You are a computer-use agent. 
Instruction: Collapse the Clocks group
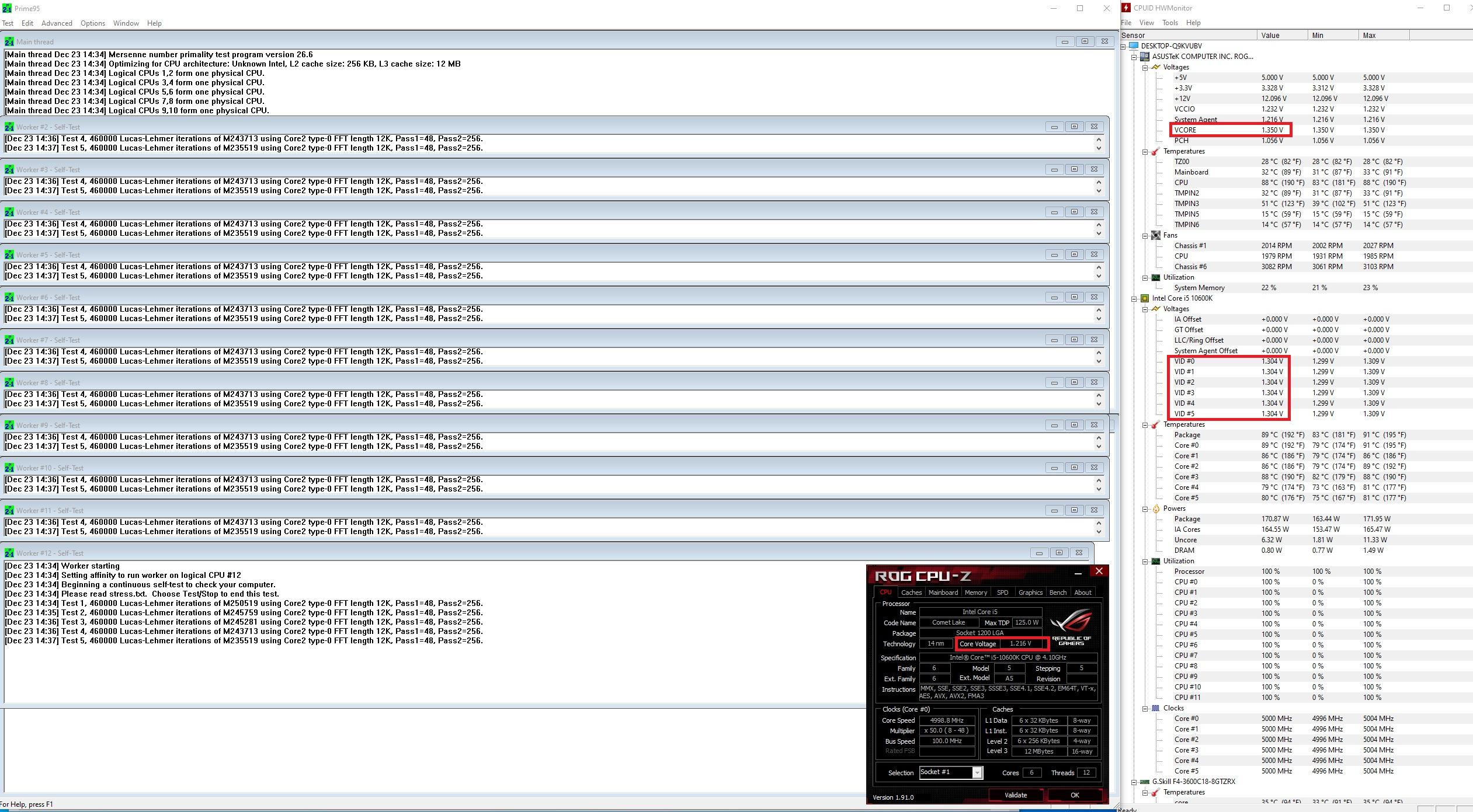(x=1145, y=708)
